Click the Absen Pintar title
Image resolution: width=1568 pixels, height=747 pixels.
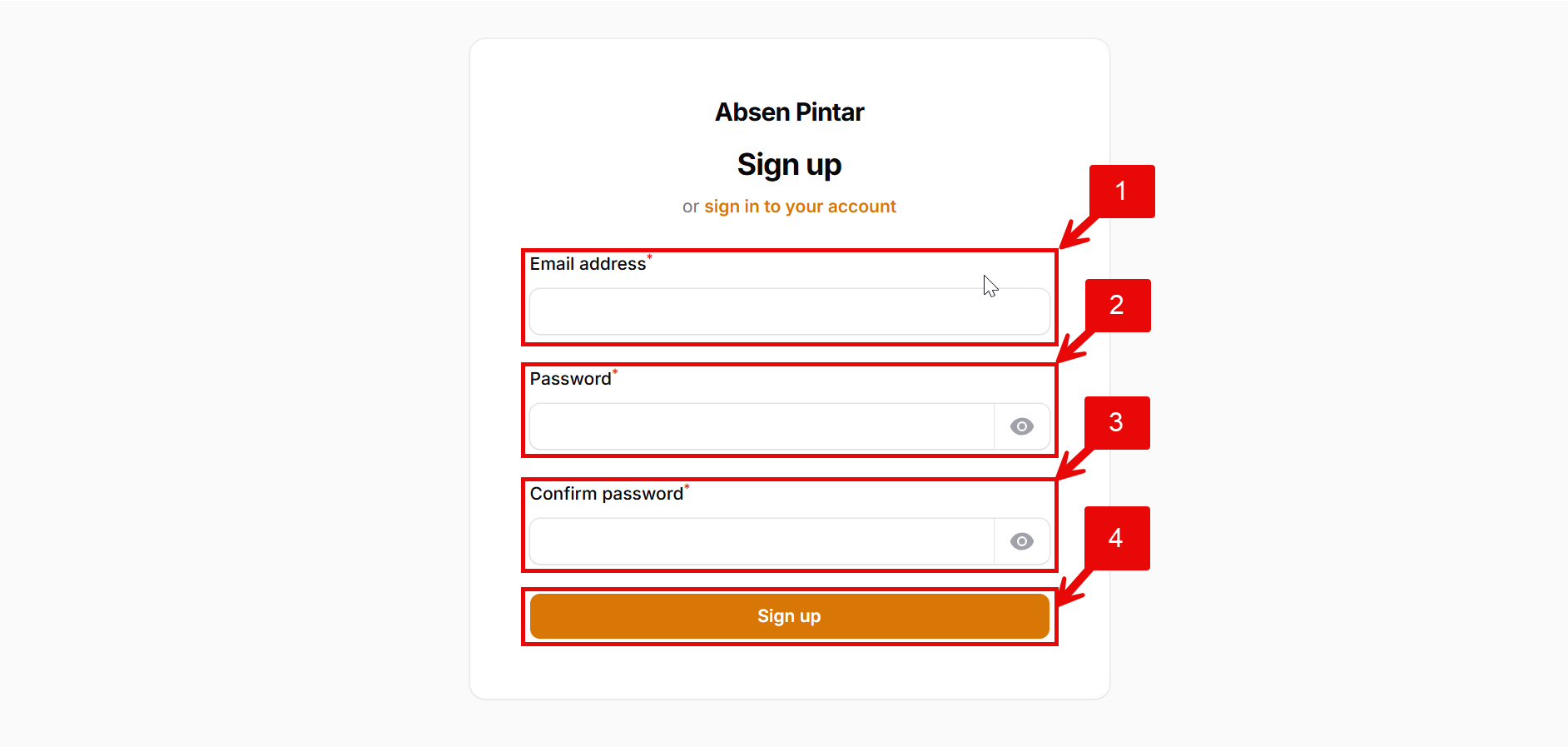(789, 112)
